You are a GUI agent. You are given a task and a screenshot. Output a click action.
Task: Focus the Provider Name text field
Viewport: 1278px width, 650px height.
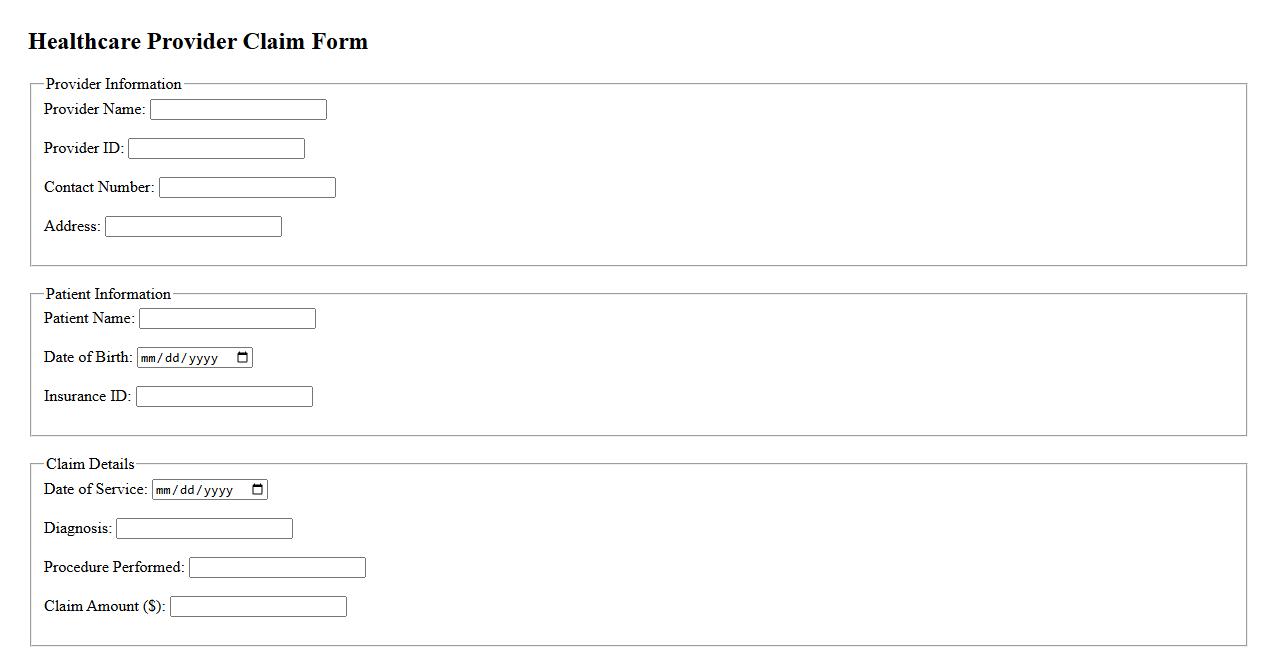tap(238, 110)
